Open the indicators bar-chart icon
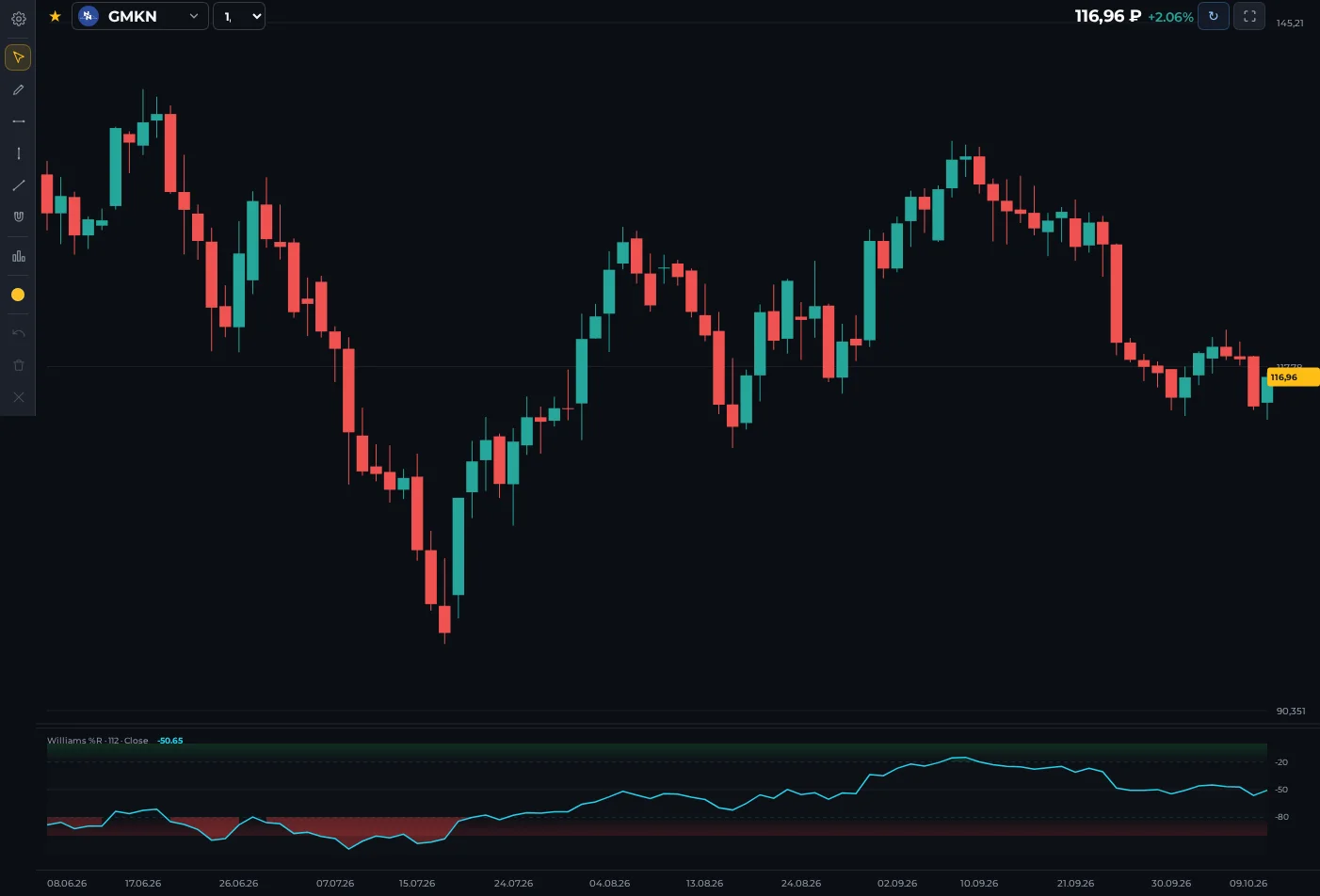Screen dimensions: 1320x896 pos(18,255)
